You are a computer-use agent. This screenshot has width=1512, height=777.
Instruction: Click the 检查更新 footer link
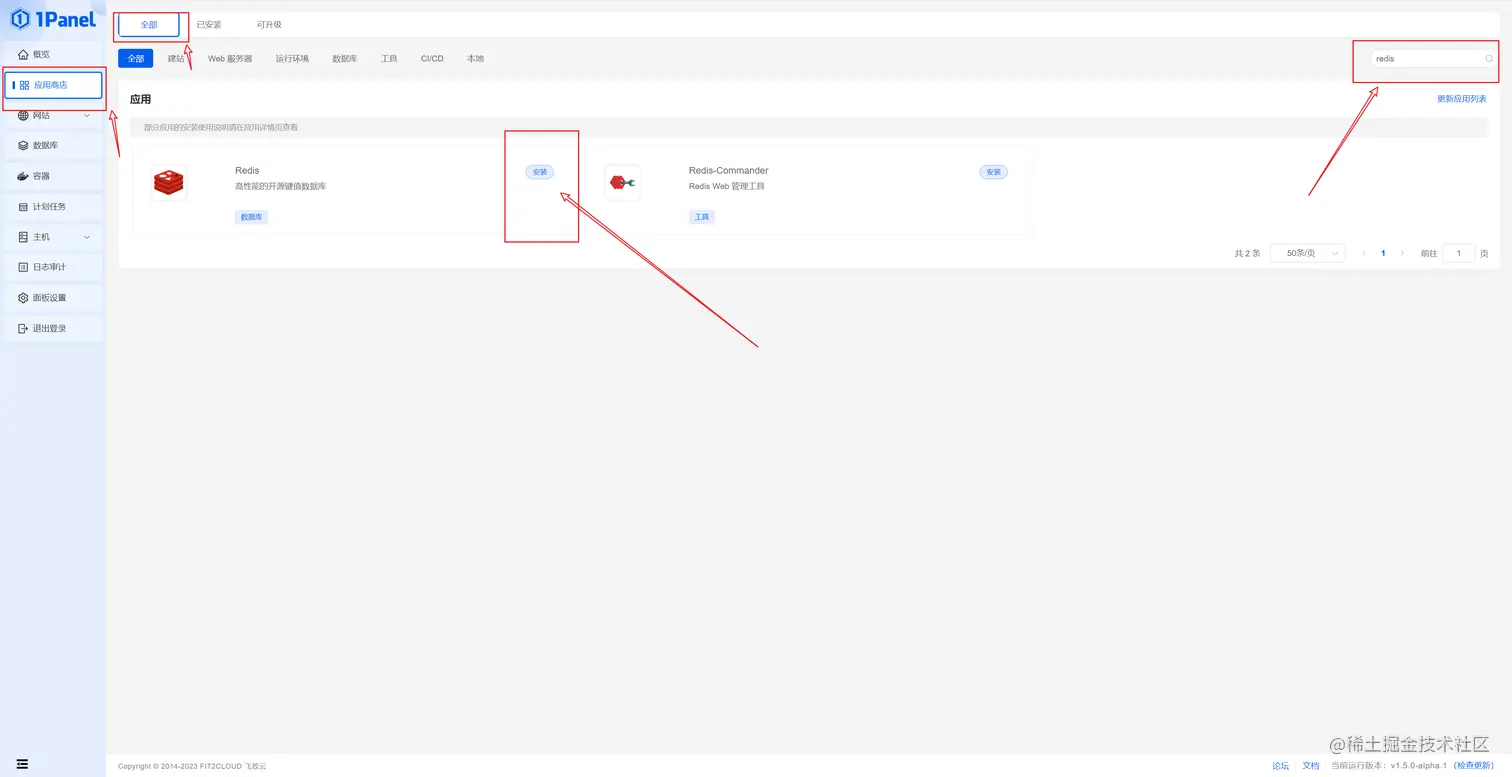[1474, 766]
